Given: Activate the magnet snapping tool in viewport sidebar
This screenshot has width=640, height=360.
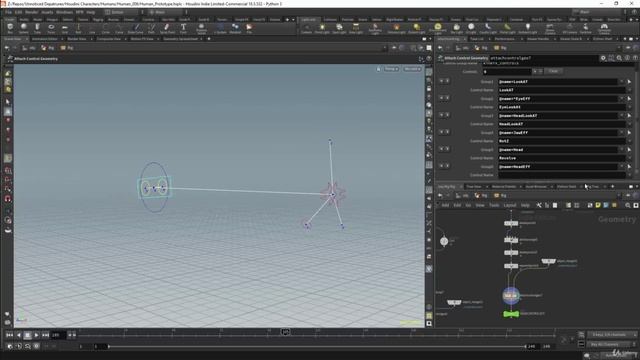Looking at the screenshot, I should (8, 199).
